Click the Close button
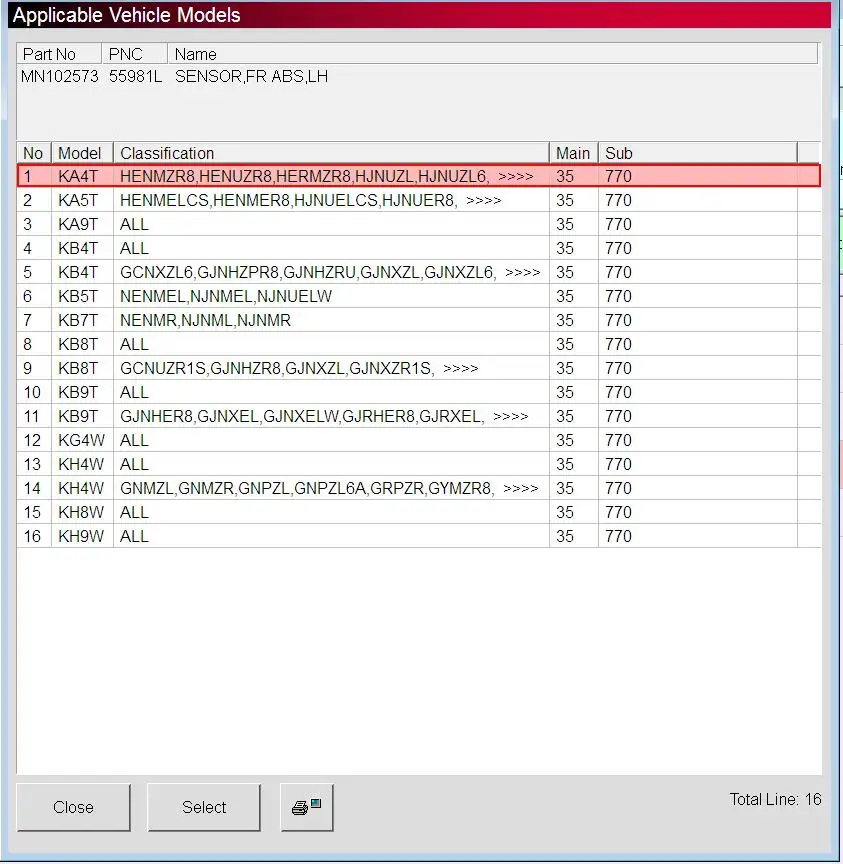Image resolution: width=843 pixels, height=864 pixels. point(73,807)
